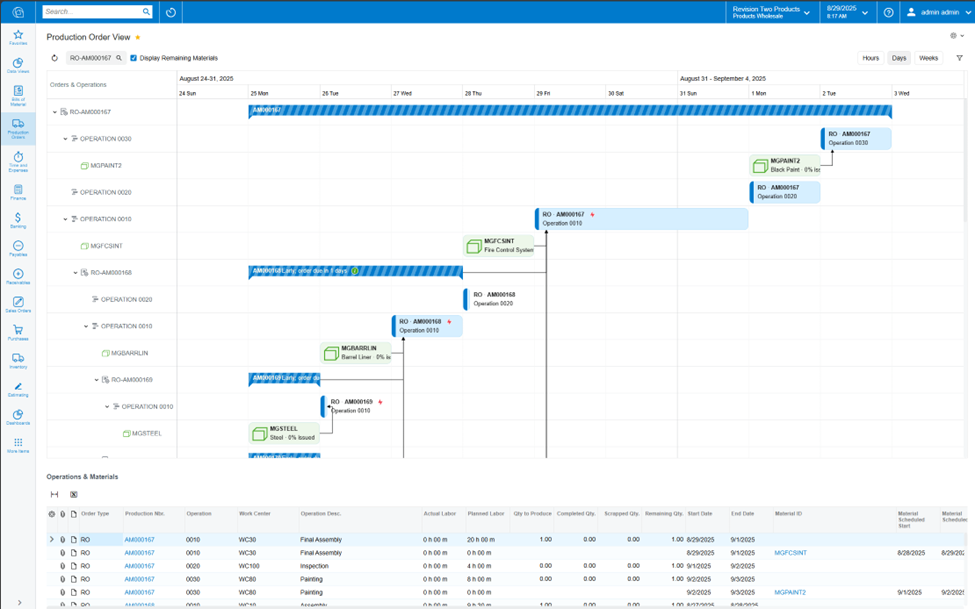Open the help panel
This screenshot has width=975, height=609.
888,12
